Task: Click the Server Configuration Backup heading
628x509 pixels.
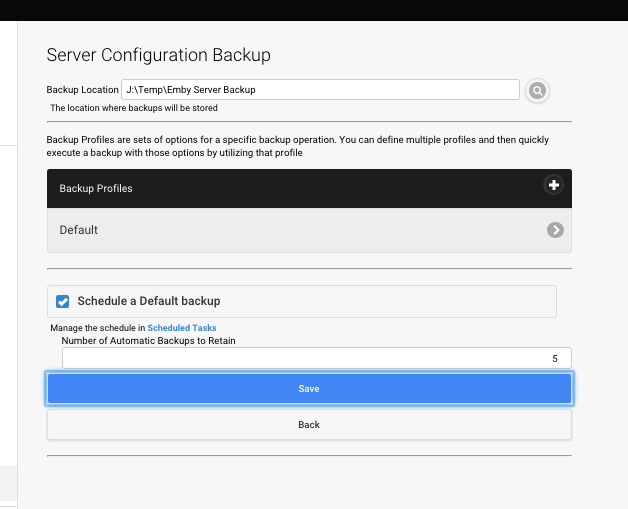Action: coord(159,55)
